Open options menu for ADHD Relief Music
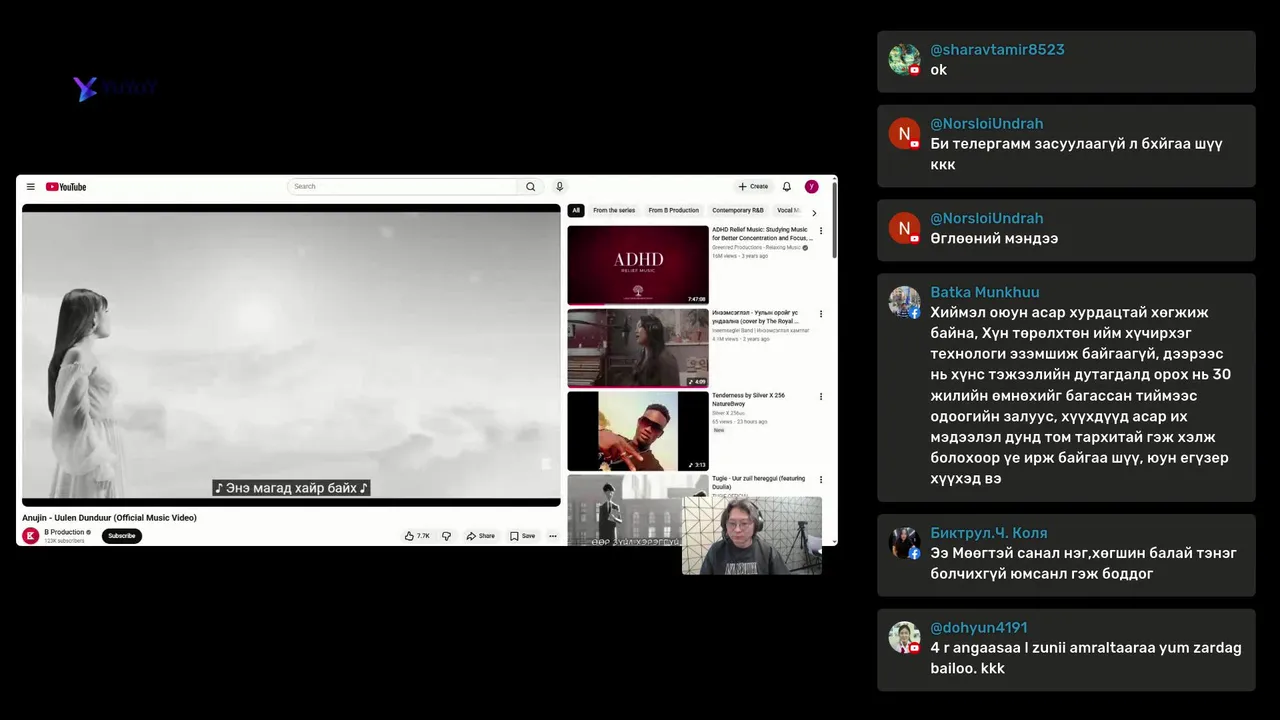Image resolution: width=1280 pixels, height=720 pixels. tap(821, 231)
